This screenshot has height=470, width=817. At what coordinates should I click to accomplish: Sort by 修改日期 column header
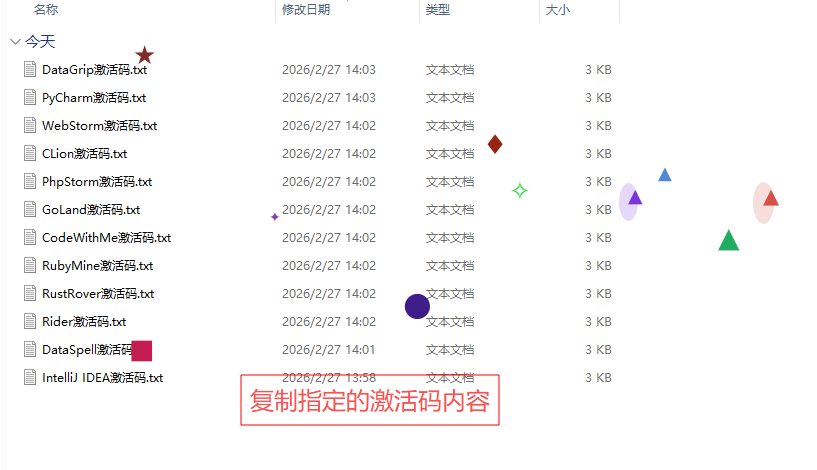(306, 10)
